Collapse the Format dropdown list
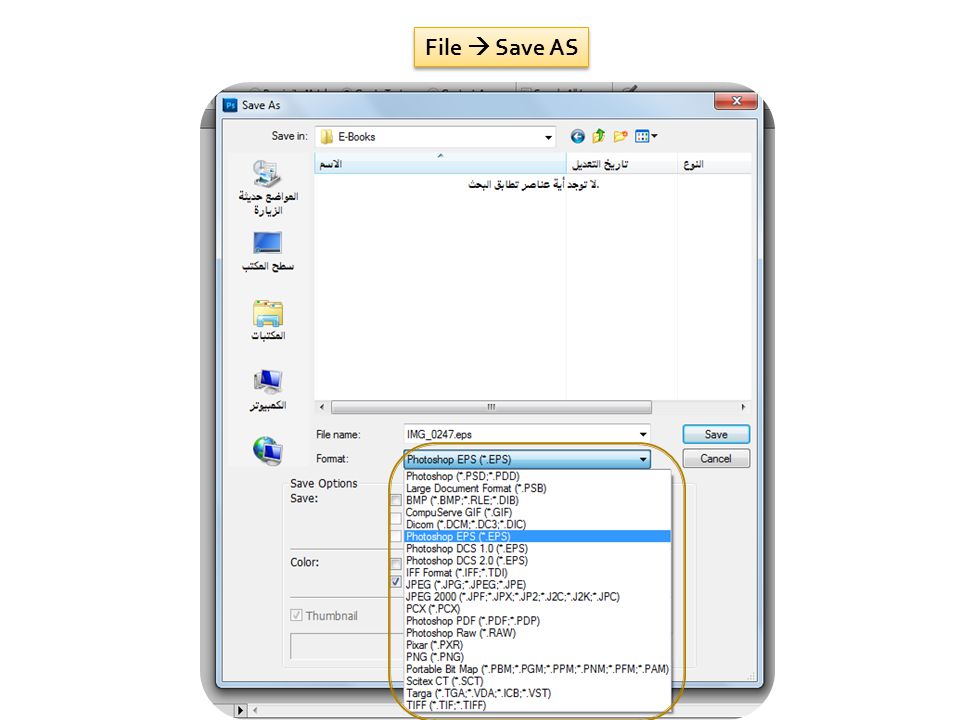This screenshot has width=960, height=720. click(x=643, y=459)
